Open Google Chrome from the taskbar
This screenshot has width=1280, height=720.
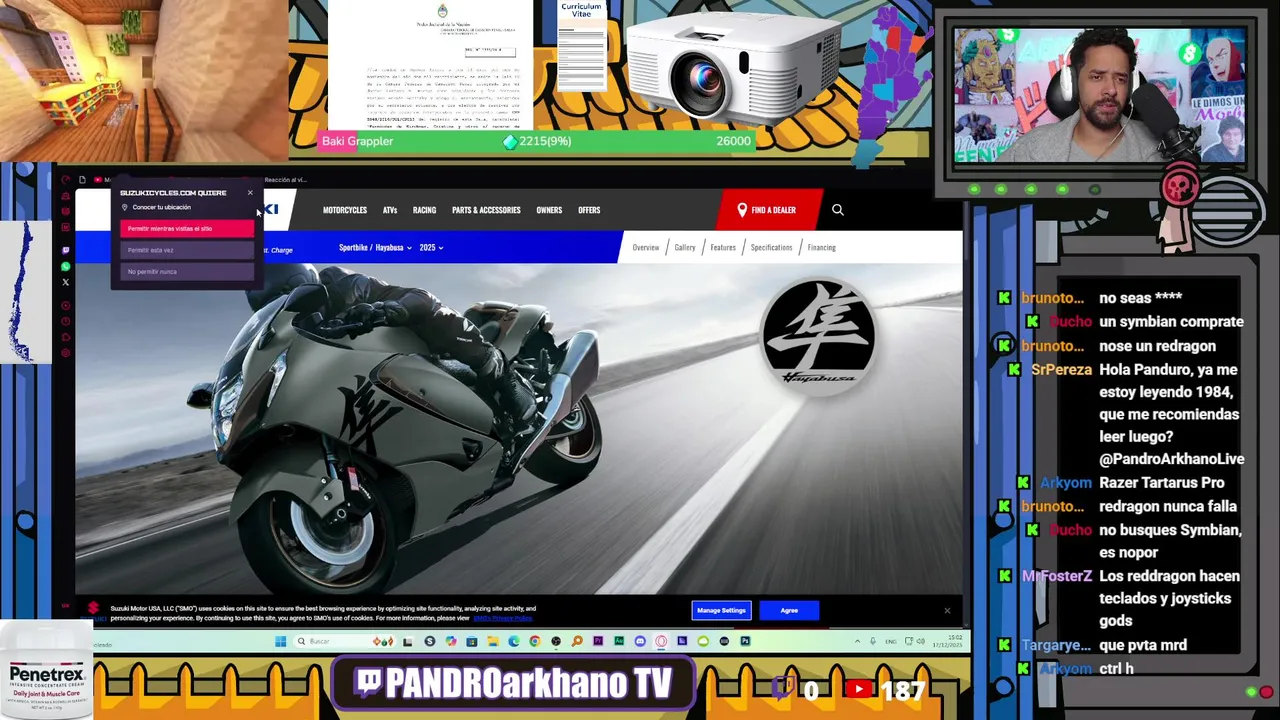point(535,641)
